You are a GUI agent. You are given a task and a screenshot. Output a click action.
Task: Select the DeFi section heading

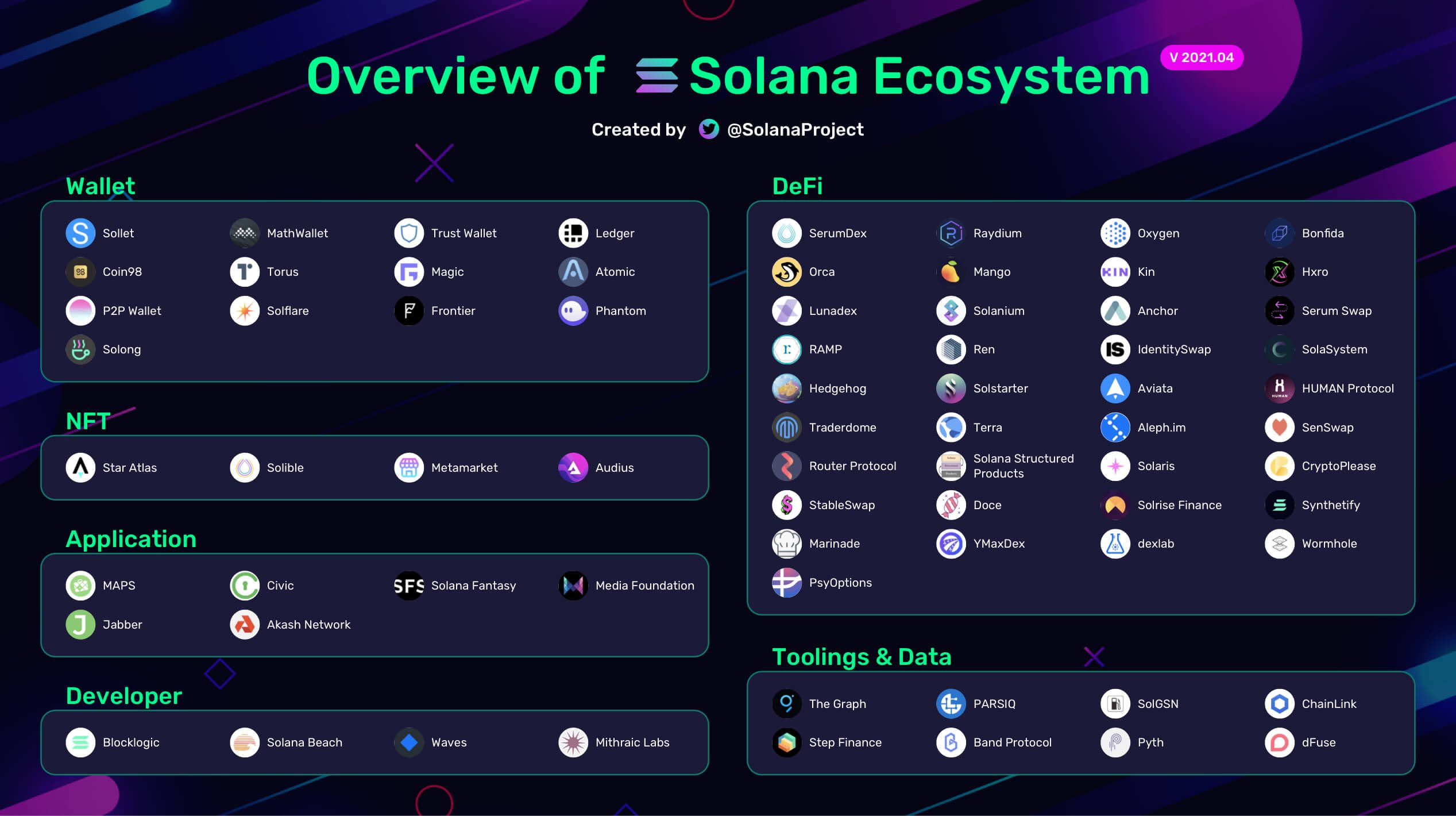tap(797, 186)
